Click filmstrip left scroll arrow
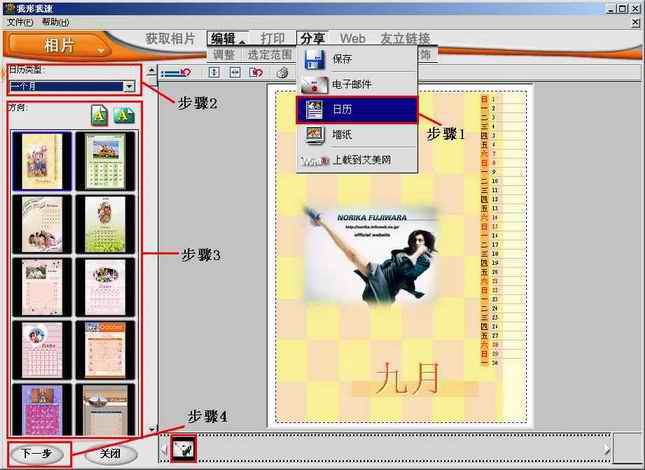This screenshot has height=470, width=645. [164, 449]
